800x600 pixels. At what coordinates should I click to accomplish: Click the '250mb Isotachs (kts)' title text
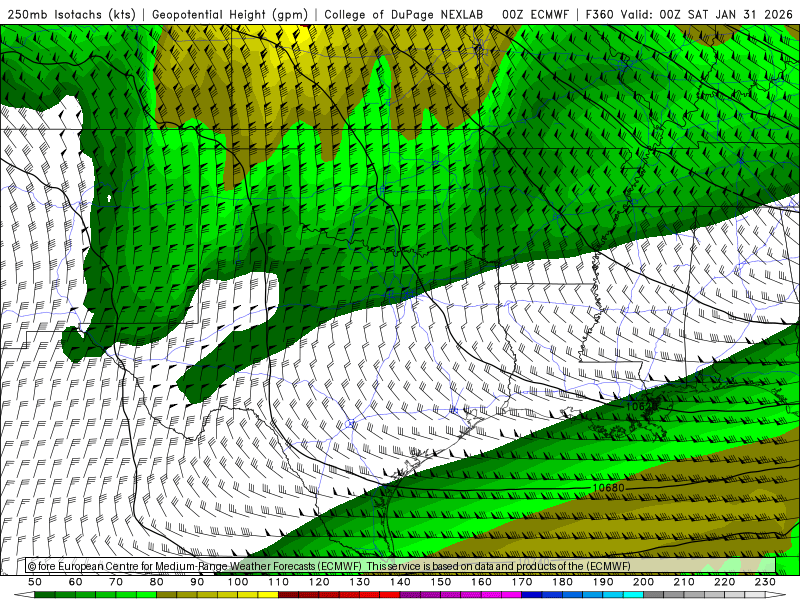(x=71, y=14)
